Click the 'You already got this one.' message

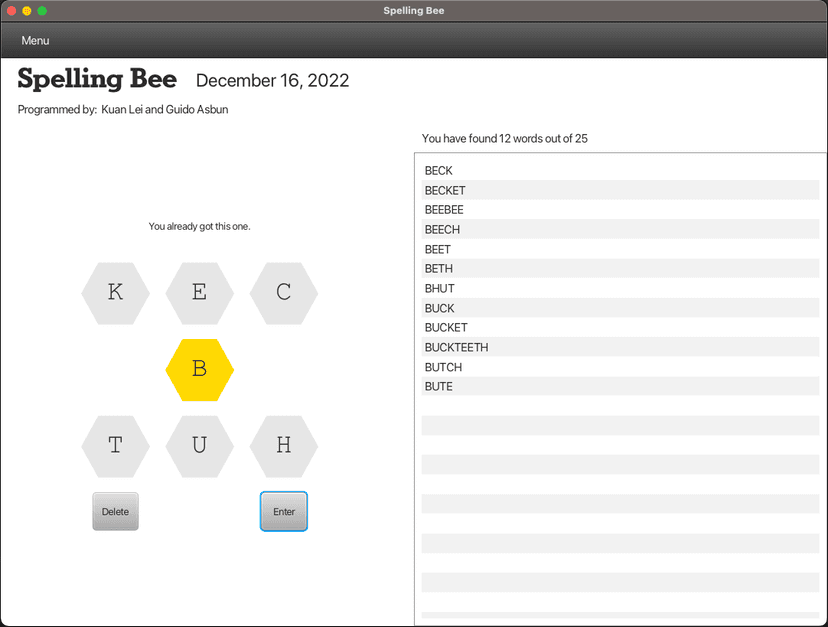tap(200, 227)
